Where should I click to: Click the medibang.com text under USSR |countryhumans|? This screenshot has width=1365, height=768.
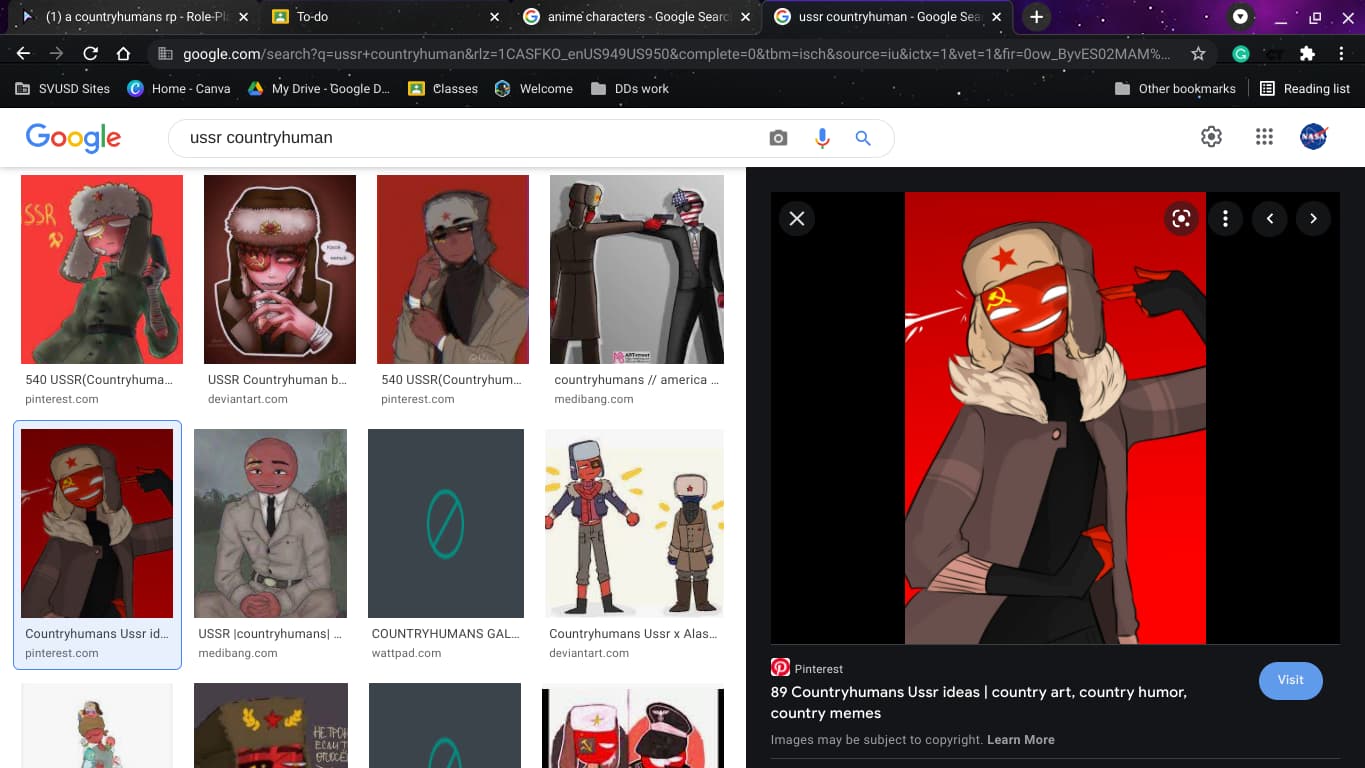pyautogui.click(x=237, y=653)
